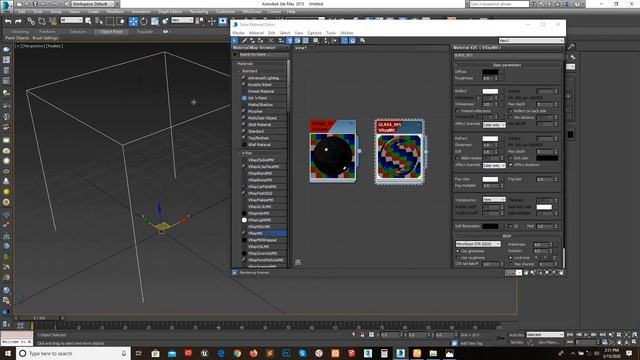
Task: Select Multi/Sub-Object material in browser
Action: click(x=264, y=118)
